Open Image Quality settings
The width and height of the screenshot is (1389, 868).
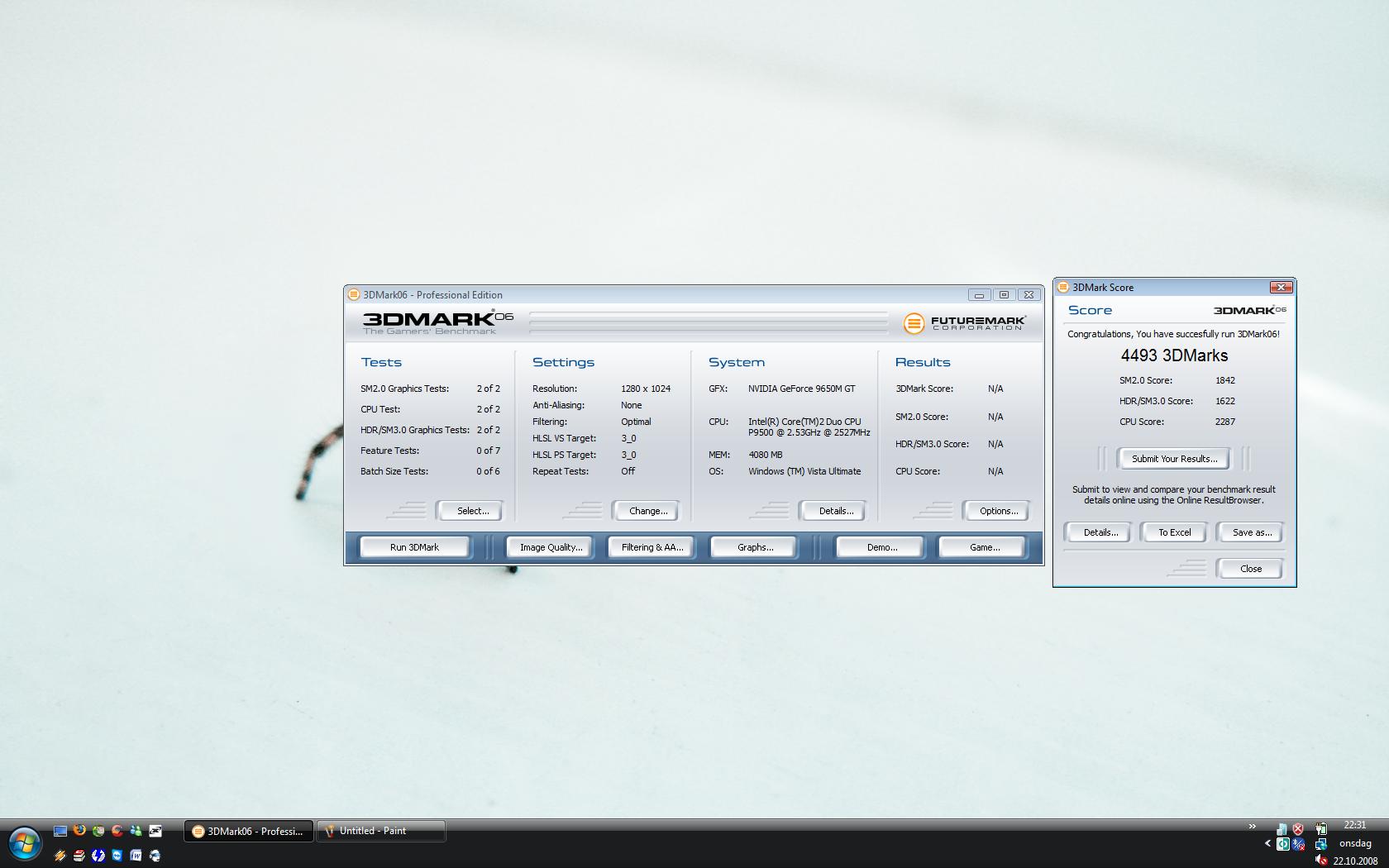pos(551,547)
